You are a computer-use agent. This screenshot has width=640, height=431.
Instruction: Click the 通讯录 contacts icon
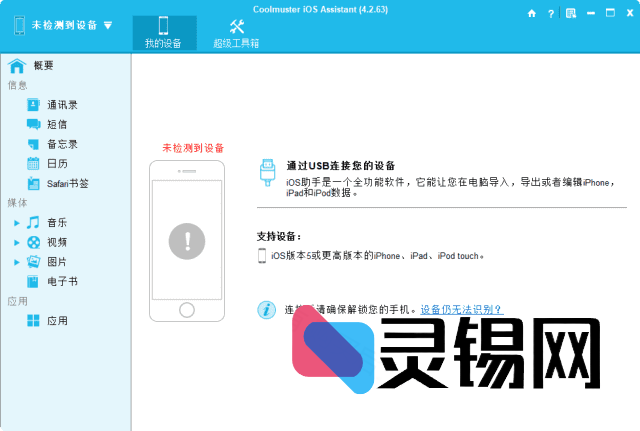pyautogui.click(x=33, y=104)
